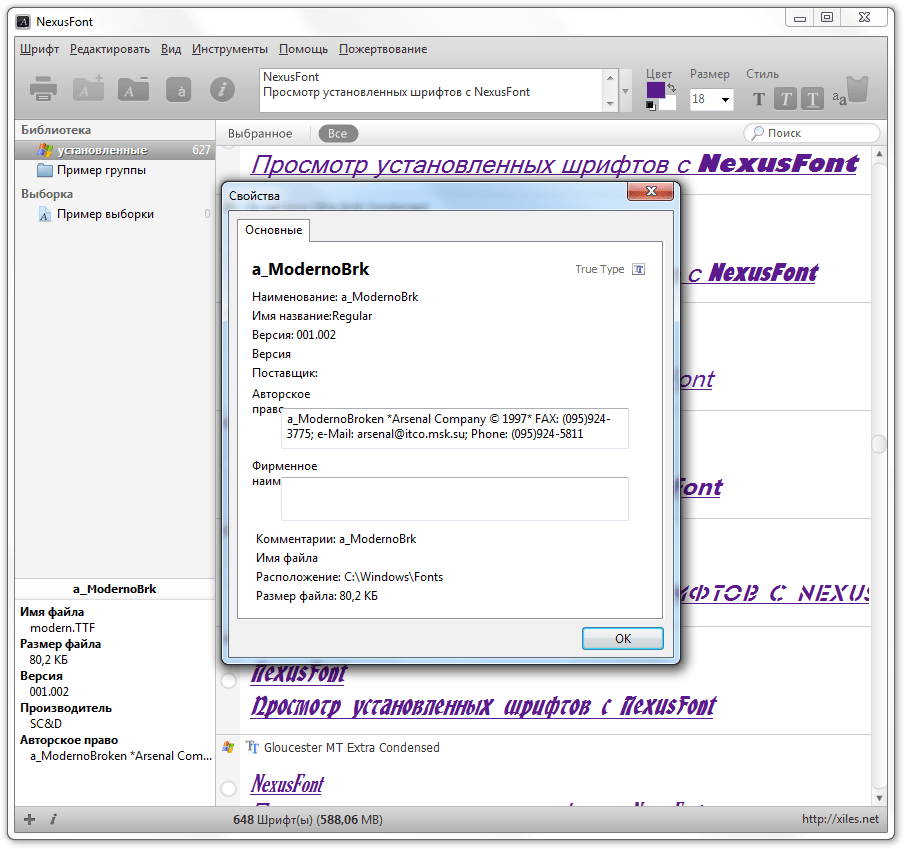Click the font list scrollbar thumb
Image resolution: width=905 pixels, height=849 pixels.
[879, 444]
